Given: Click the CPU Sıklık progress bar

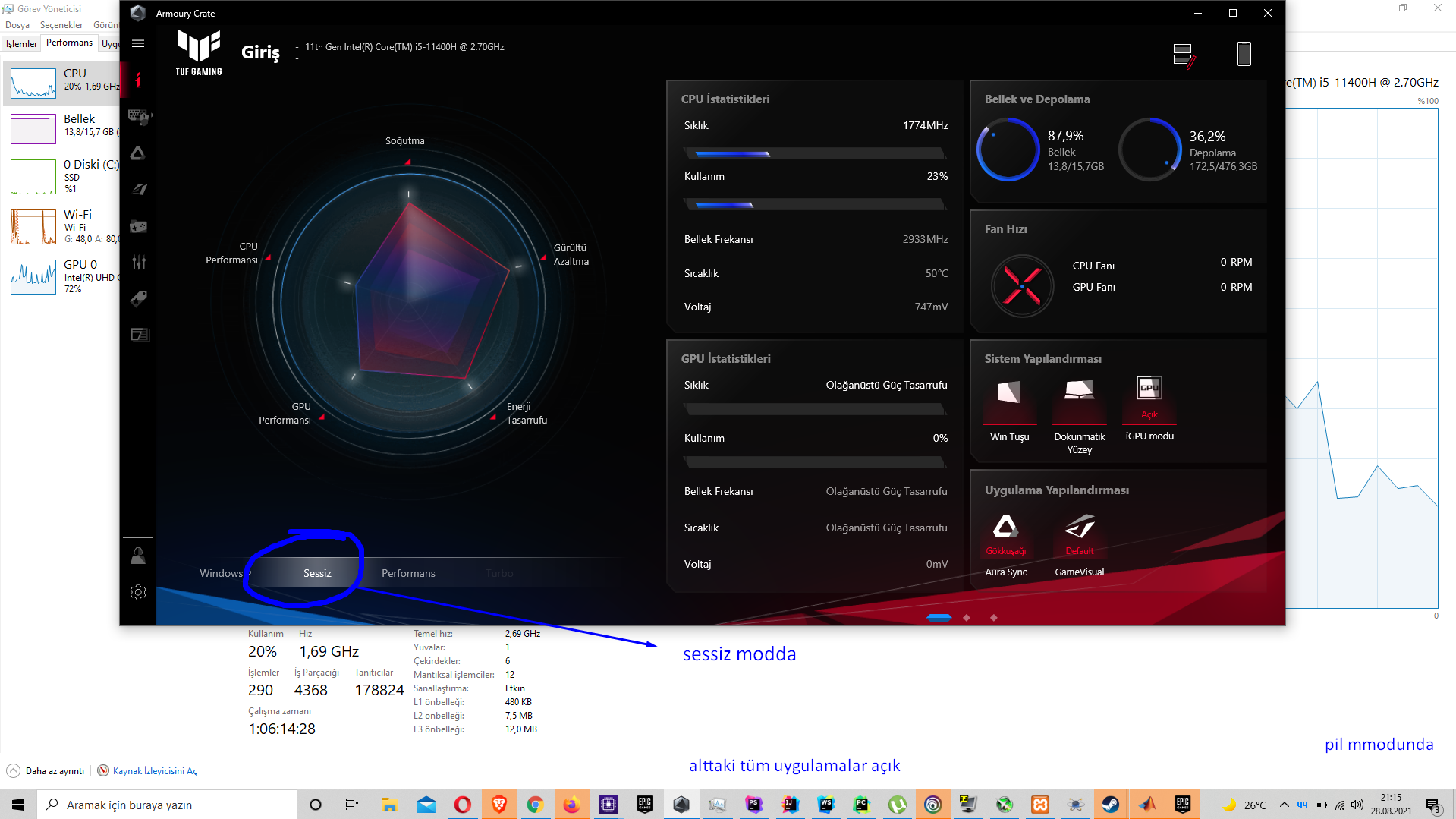Looking at the screenshot, I should [816, 153].
